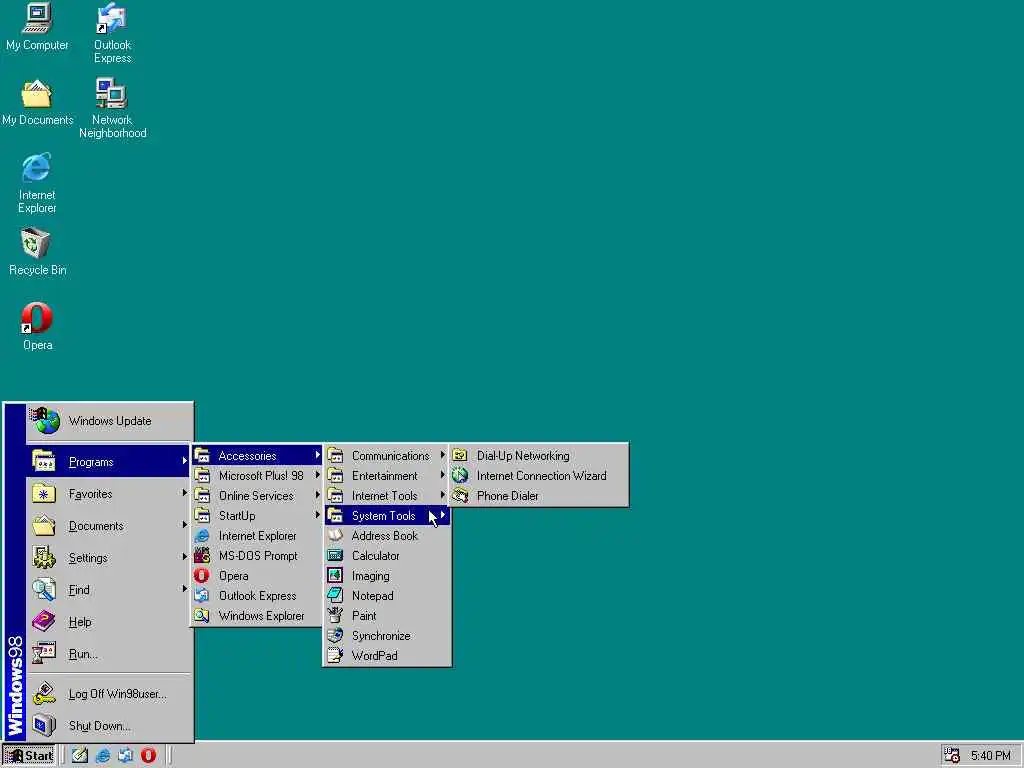The width and height of the screenshot is (1024, 768).
Task: Click the Show Desktop quick launch icon
Action: 80,756
